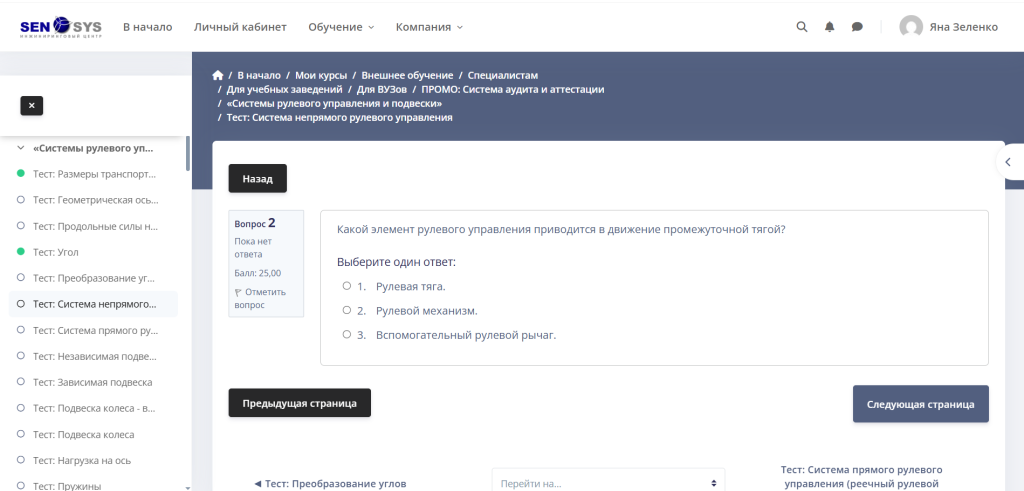
Task: Click flag icon to mark question
Action: click(237, 292)
